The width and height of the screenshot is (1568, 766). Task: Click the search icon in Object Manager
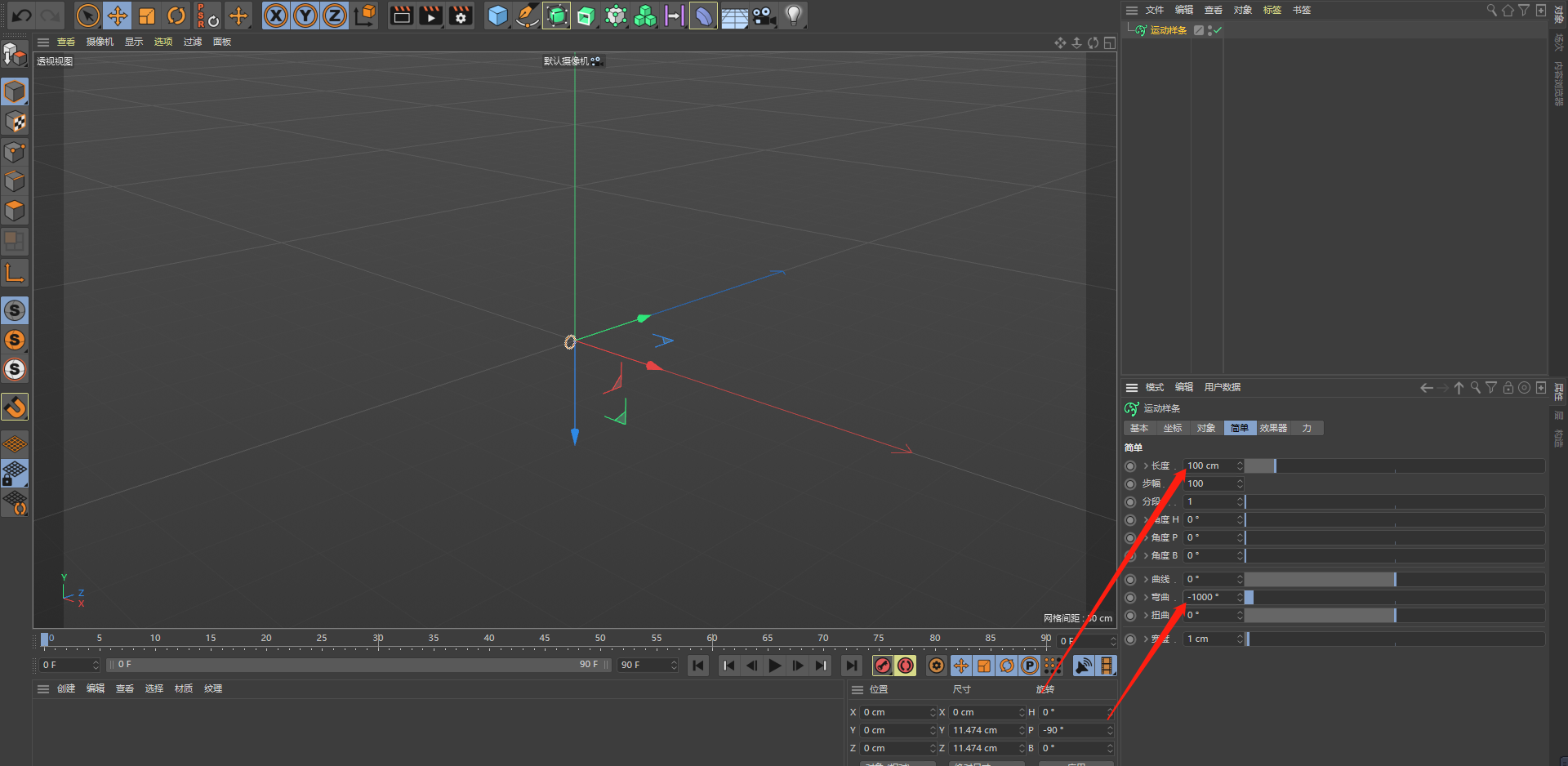[x=1491, y=10]
